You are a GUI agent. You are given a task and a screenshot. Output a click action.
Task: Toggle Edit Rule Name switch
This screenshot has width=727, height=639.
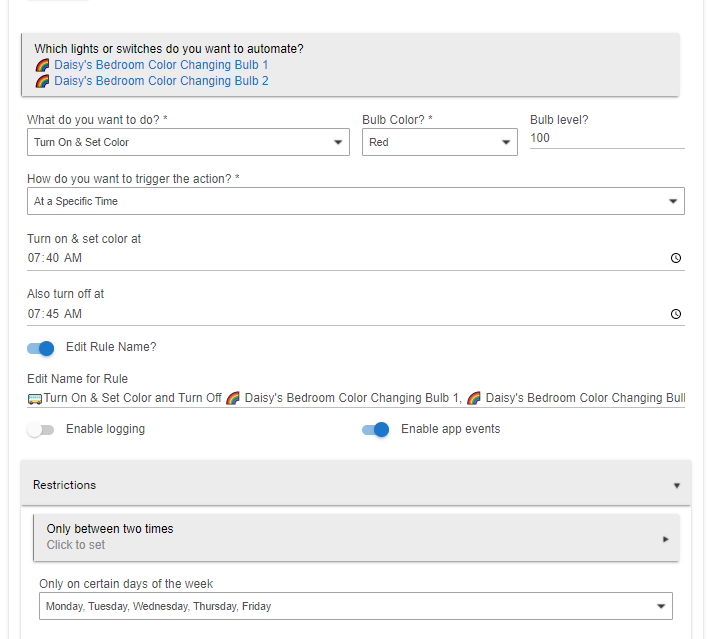[41, 348]
